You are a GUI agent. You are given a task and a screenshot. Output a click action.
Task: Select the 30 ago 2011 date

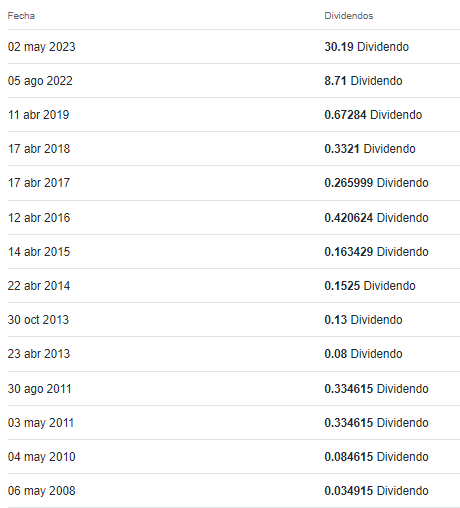(x=39, y=389)
